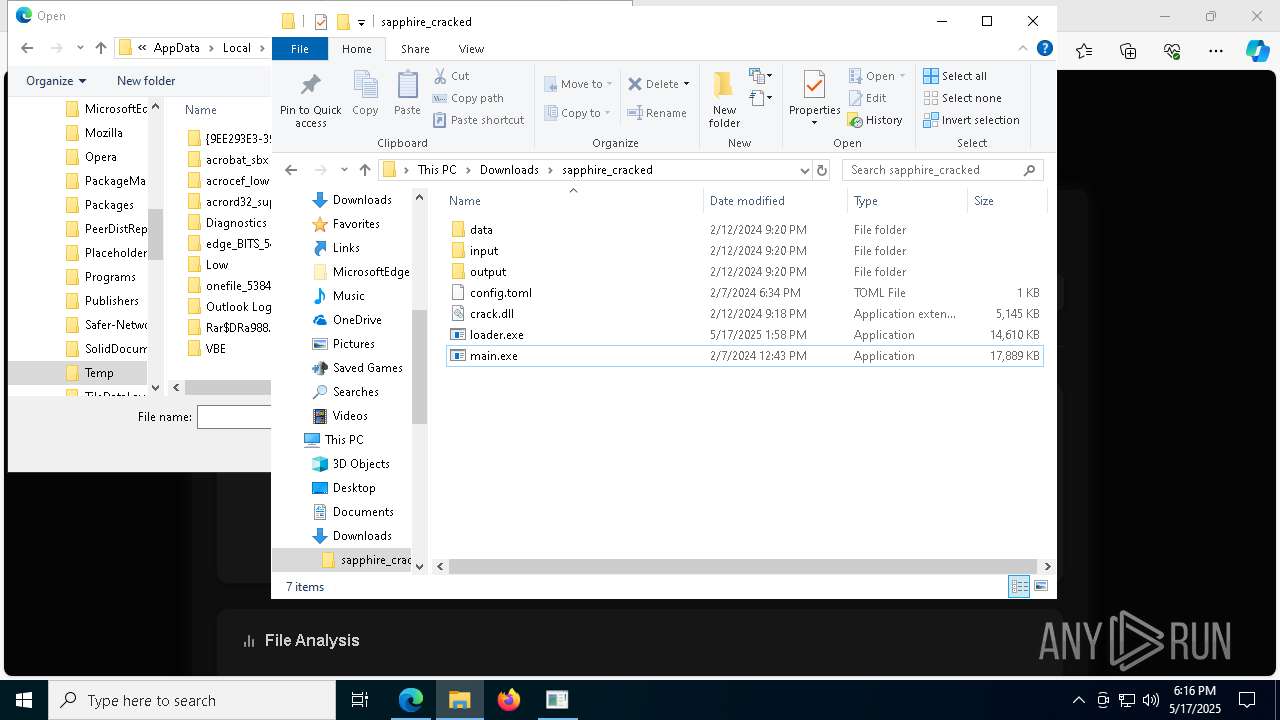Click the New folder ribbon icon
Screen dimensions: 1280x720
724,85
